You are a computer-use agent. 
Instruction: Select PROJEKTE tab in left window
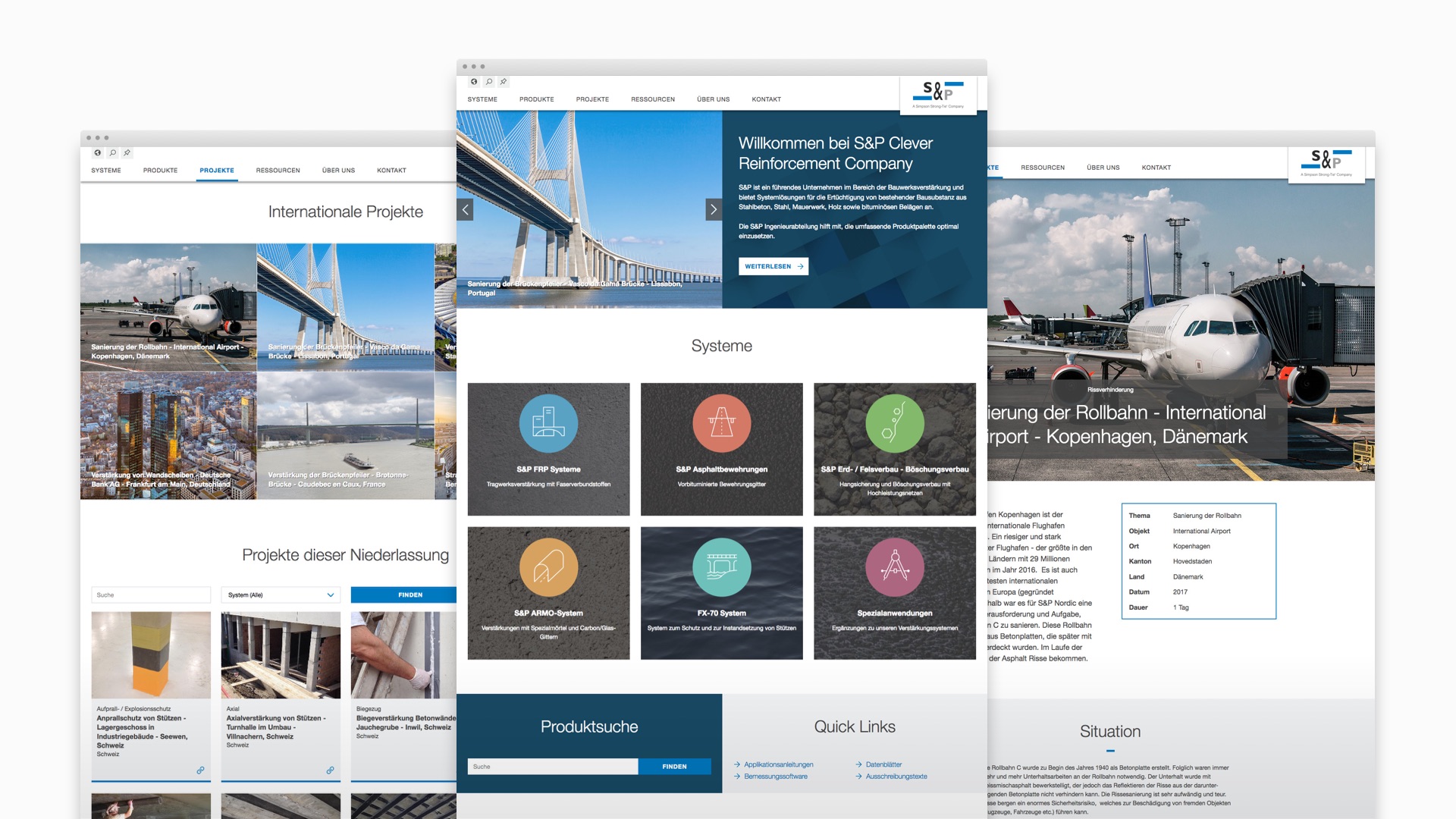[x=217, y=171]
